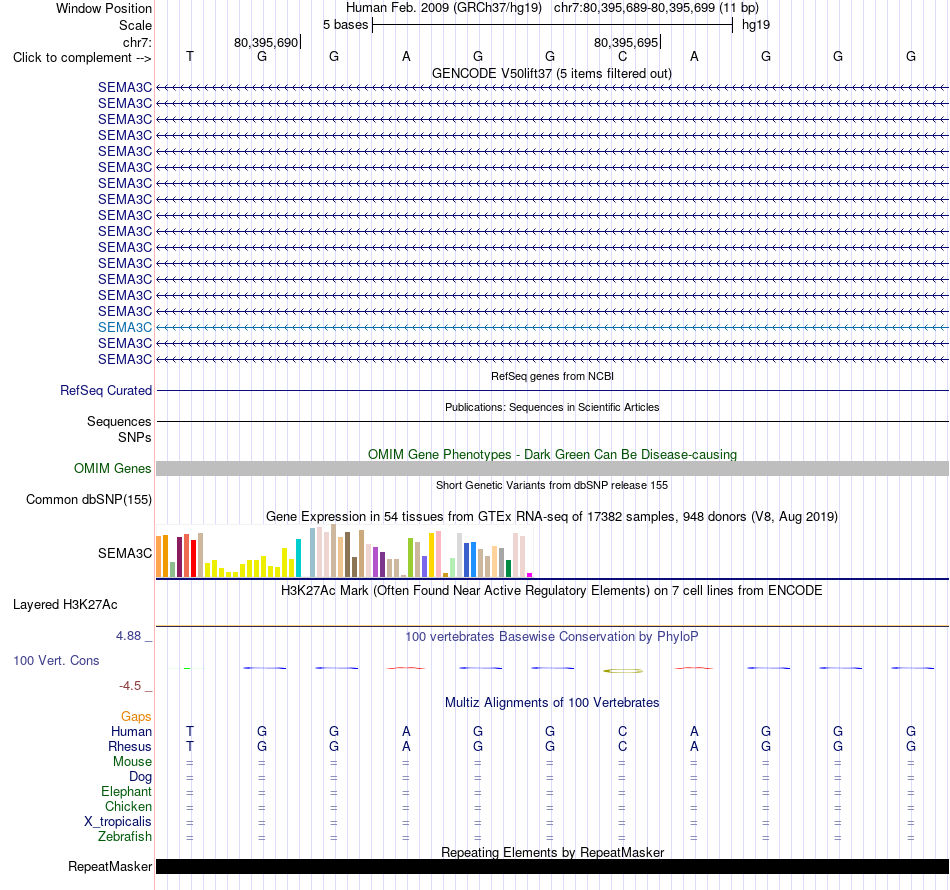This screenshot has width=950, height=890.
Task: Open the GTEx 'Gene Expression in 54 tissues' title
Action: (552, 516)
